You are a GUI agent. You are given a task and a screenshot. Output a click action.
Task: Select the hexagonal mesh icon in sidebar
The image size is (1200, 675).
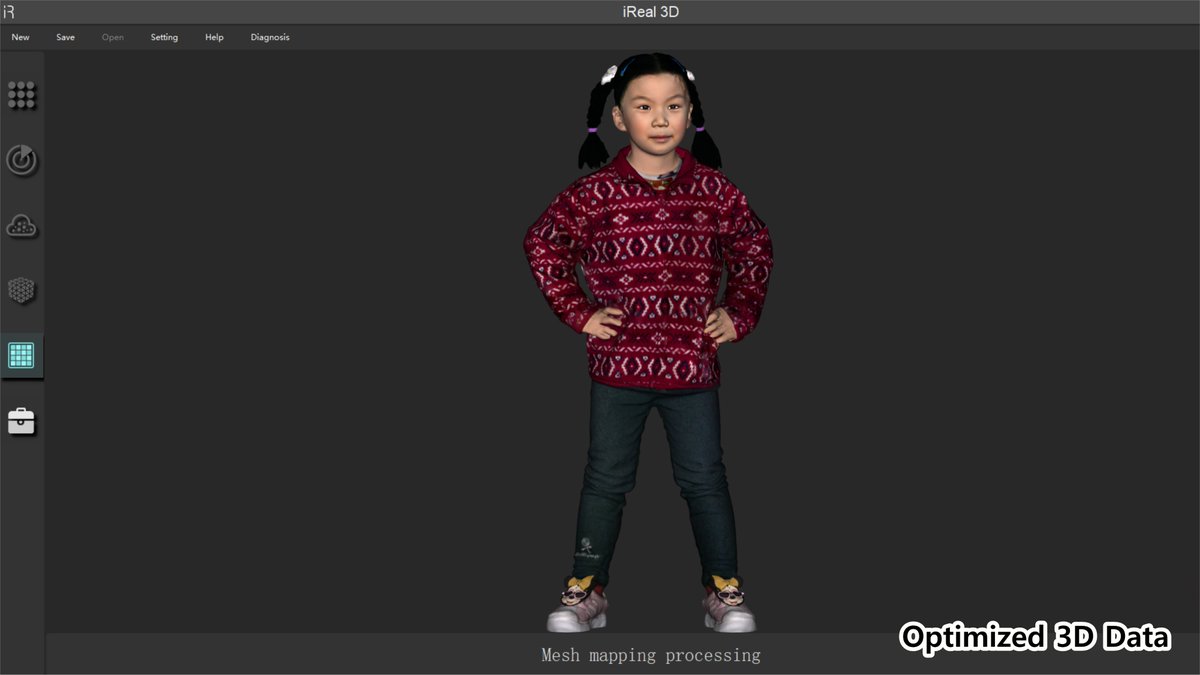22,291
